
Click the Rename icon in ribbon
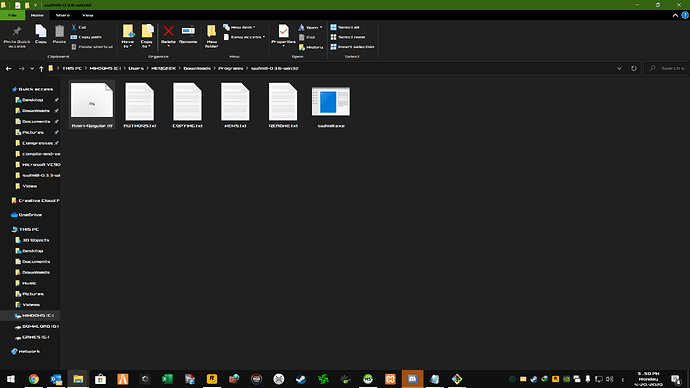click(188, 31)
